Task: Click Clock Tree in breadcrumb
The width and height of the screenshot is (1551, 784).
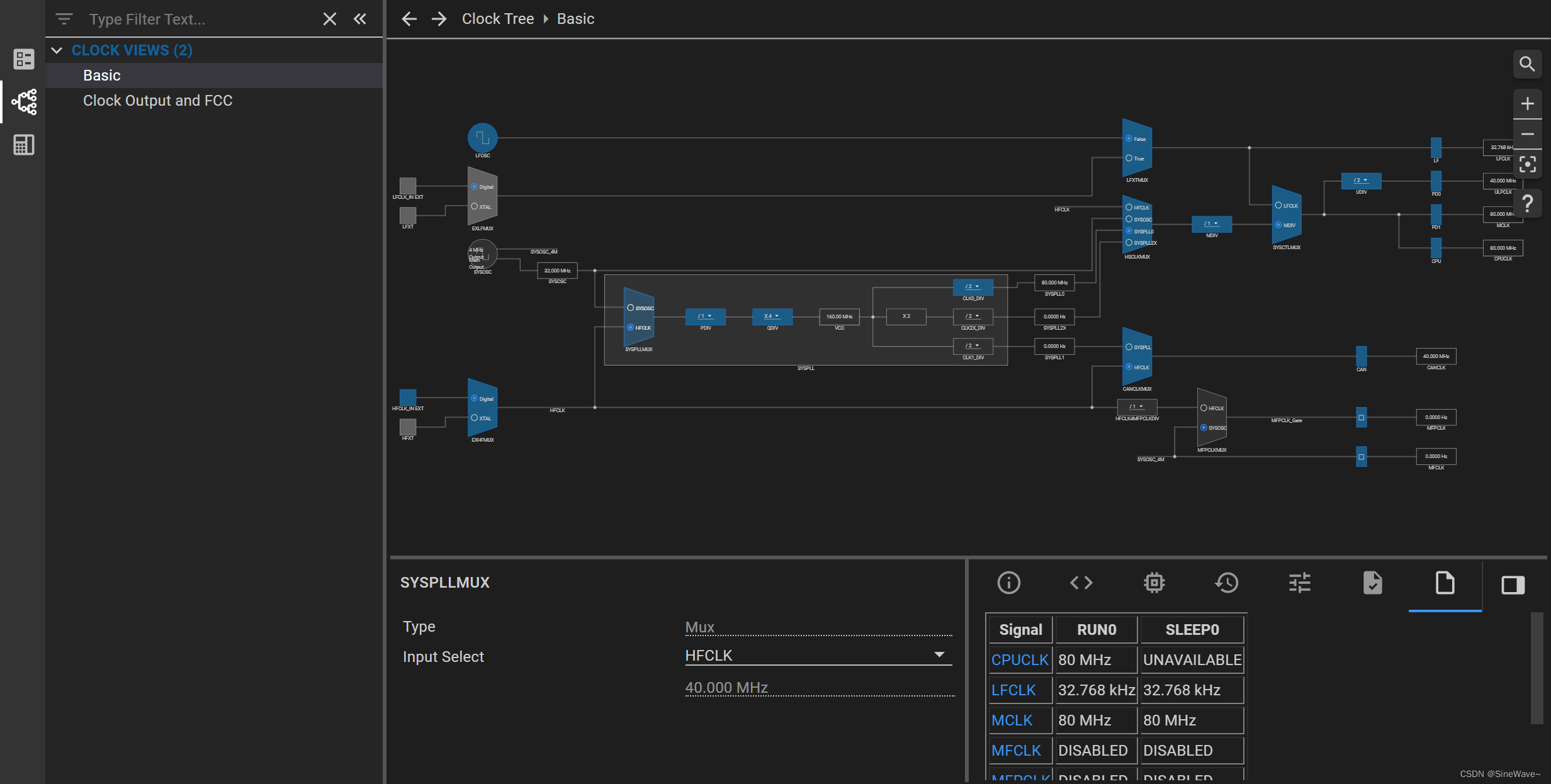Action: 497,19
